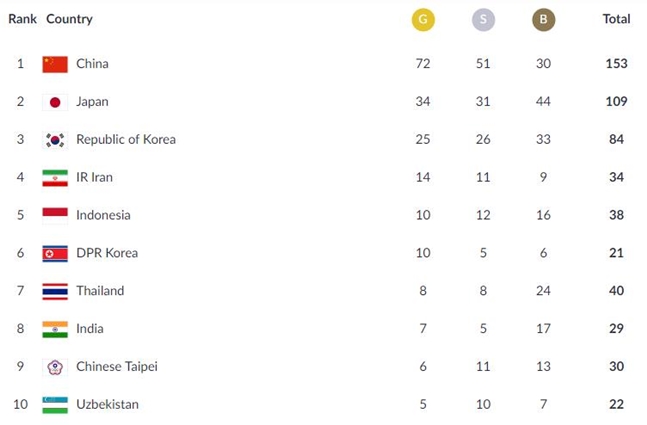Click the gold medal G header icon
The image size is (647, 425).
pyautogui.click(x=422, y=19)
